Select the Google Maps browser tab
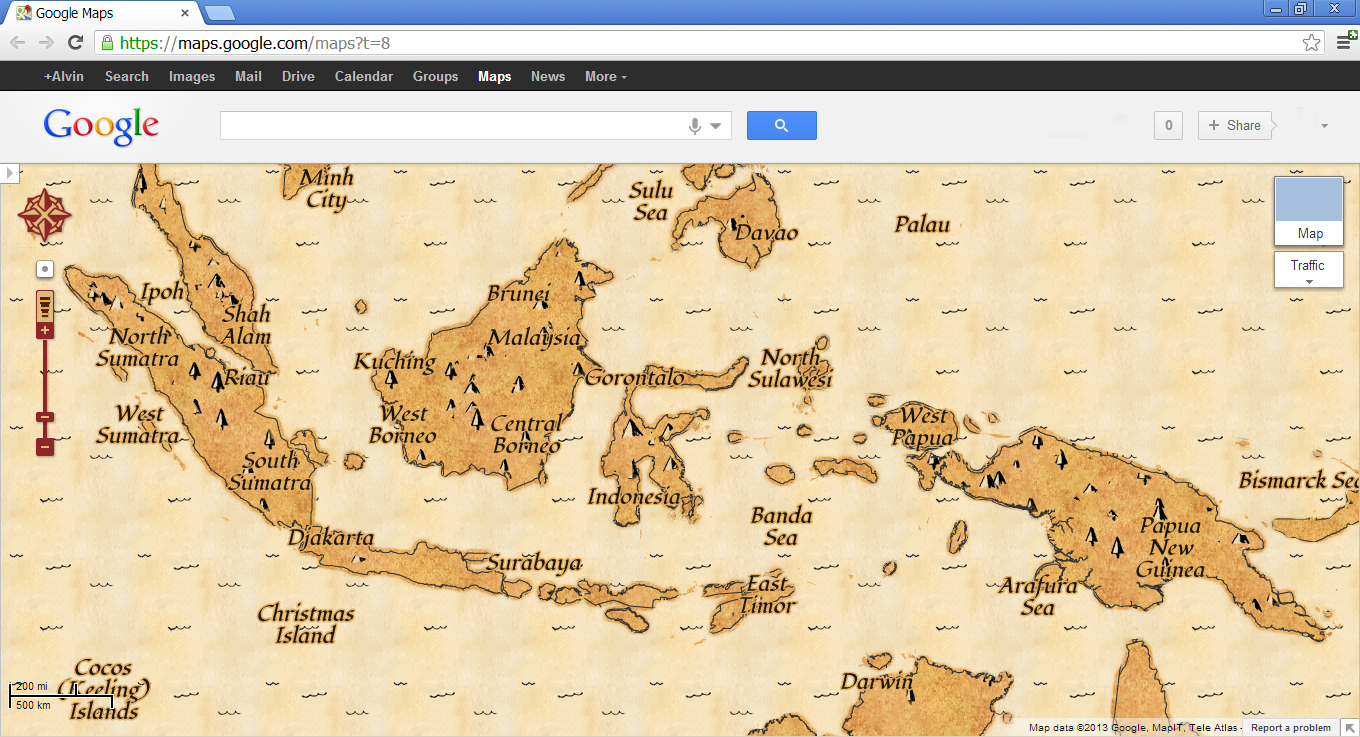Image resolution: width=1360 pixels, height=737 pixels. [102, 13]
